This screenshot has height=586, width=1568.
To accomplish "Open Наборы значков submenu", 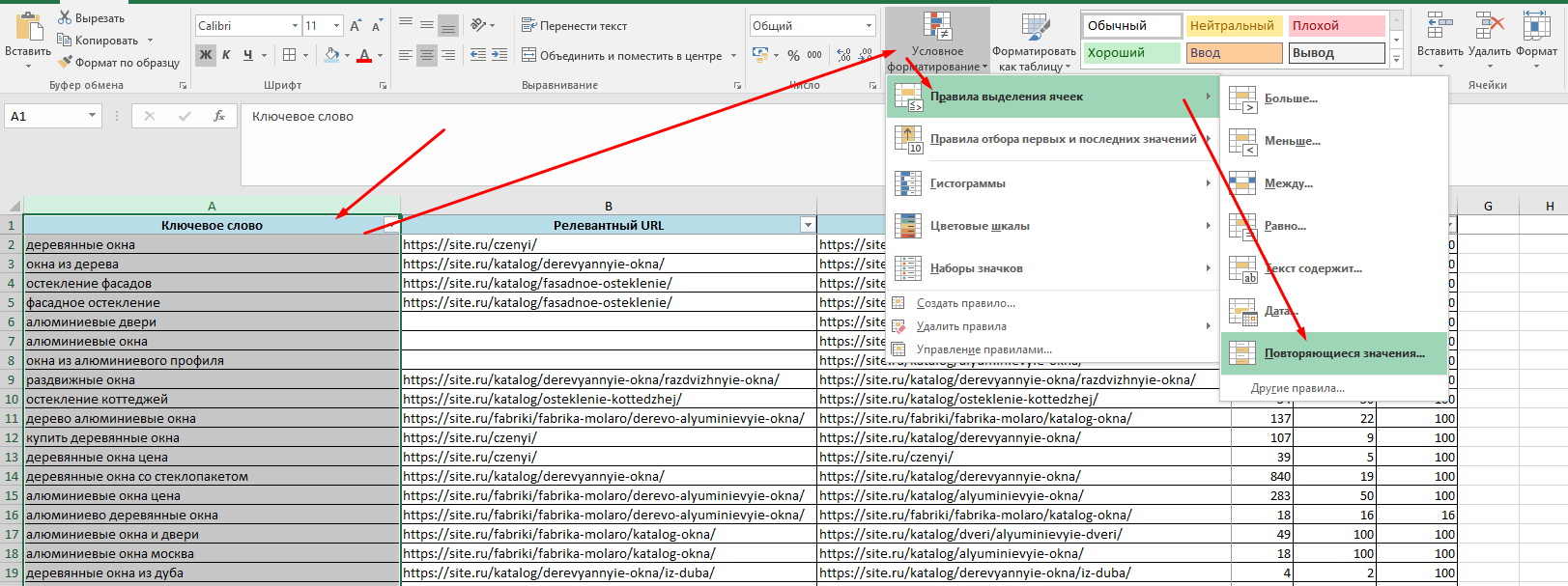I will (x=1052, y=268).
